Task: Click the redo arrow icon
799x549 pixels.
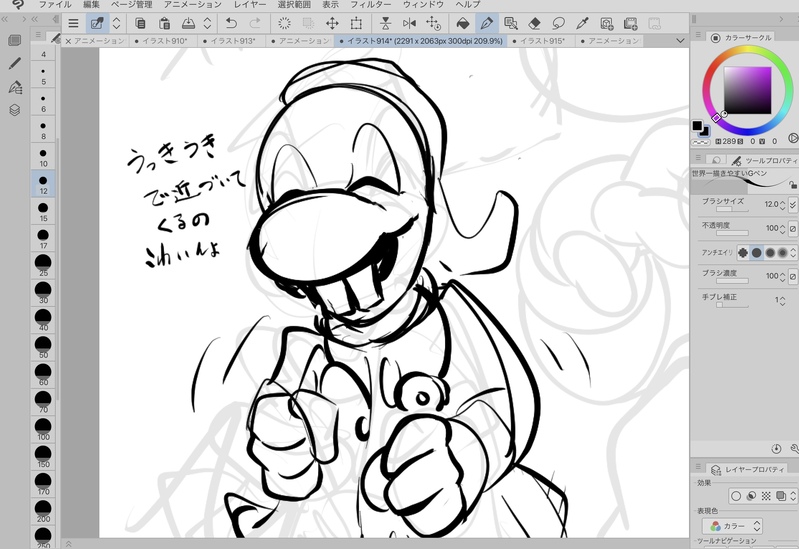Action: 255,23
